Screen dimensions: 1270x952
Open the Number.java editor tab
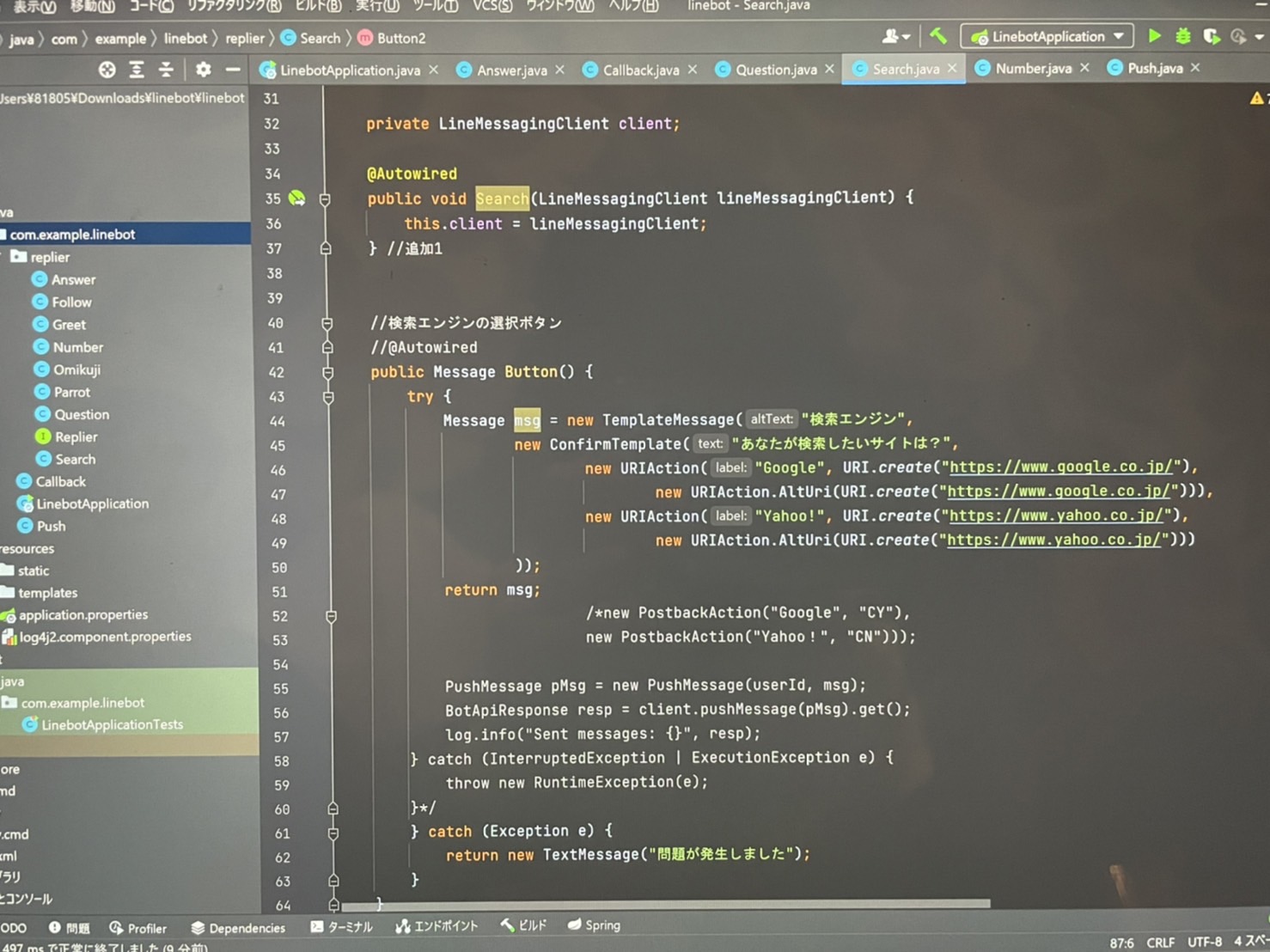pyautogui.click(x=1032, y=69)
